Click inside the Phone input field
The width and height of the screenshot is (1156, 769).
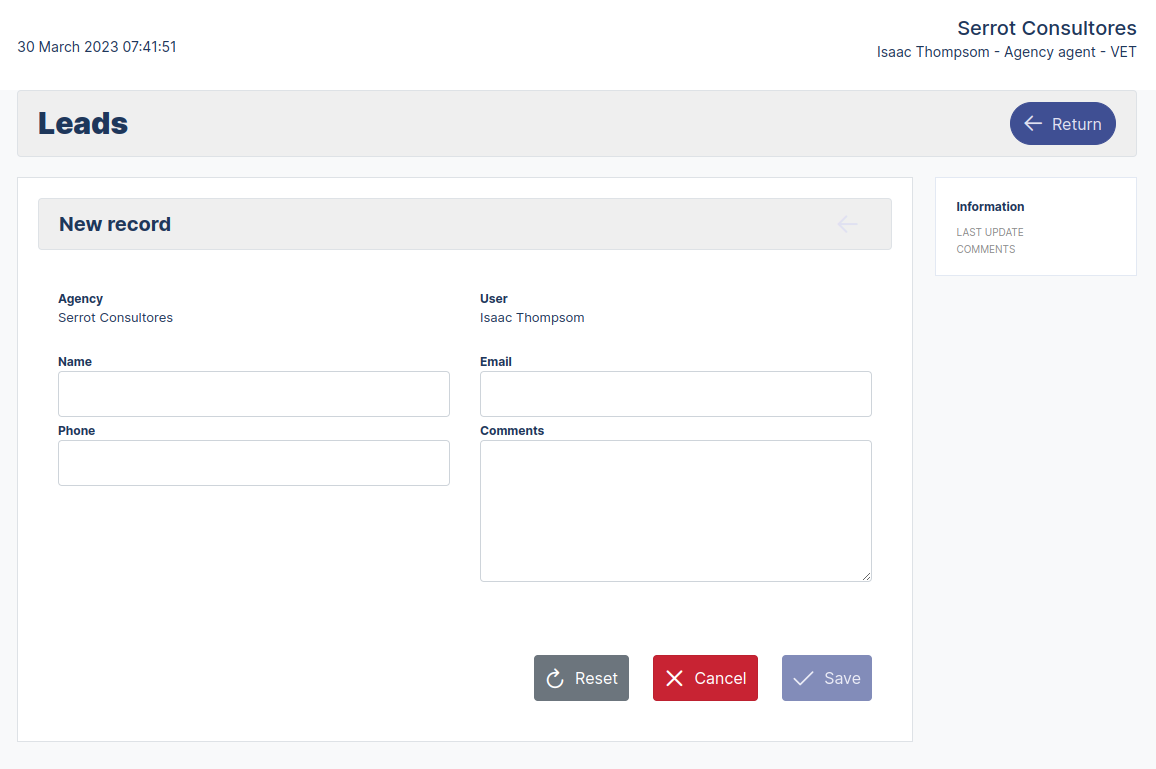253,462
